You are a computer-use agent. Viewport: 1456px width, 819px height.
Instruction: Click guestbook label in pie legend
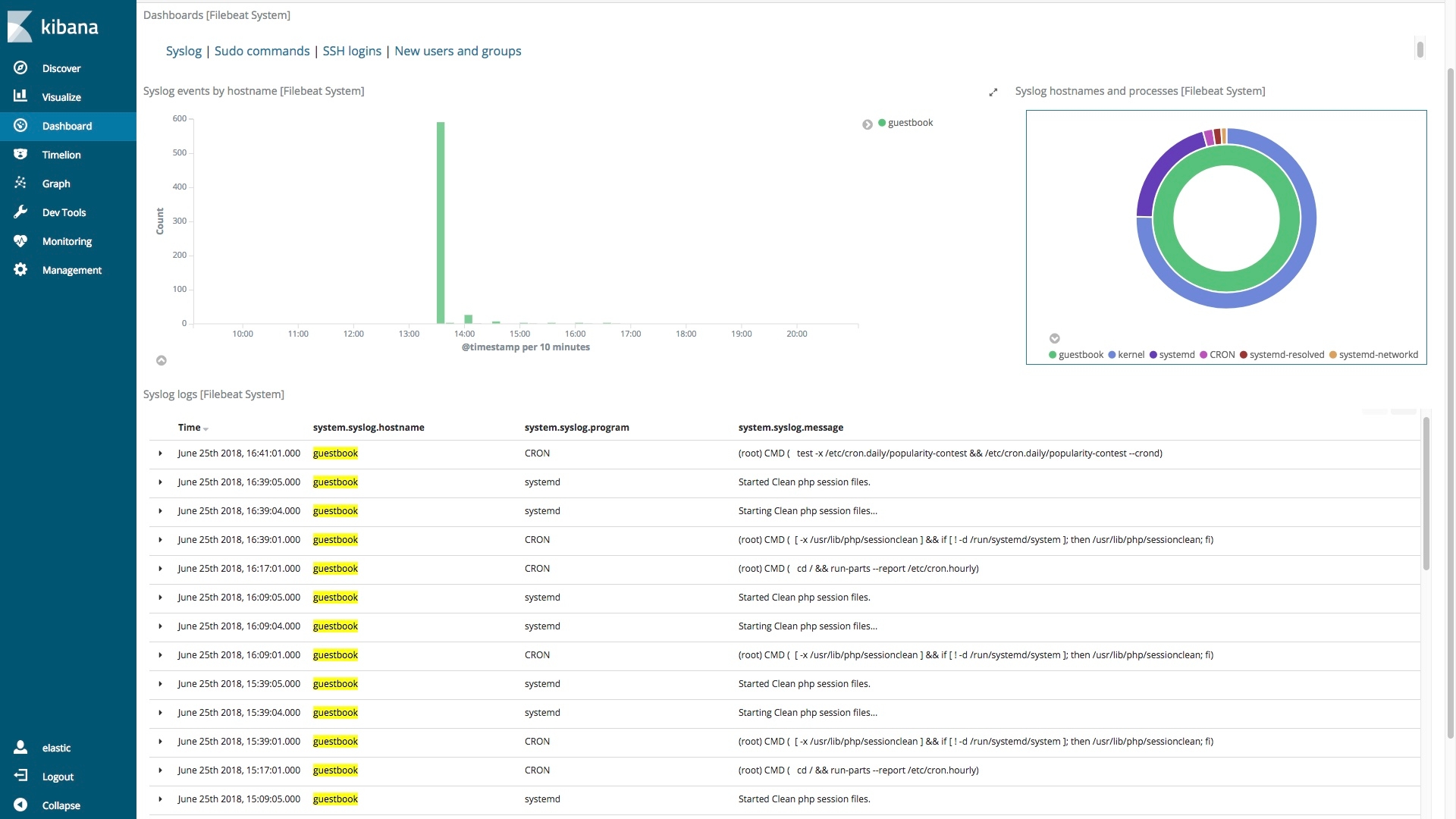point(1081,355)
